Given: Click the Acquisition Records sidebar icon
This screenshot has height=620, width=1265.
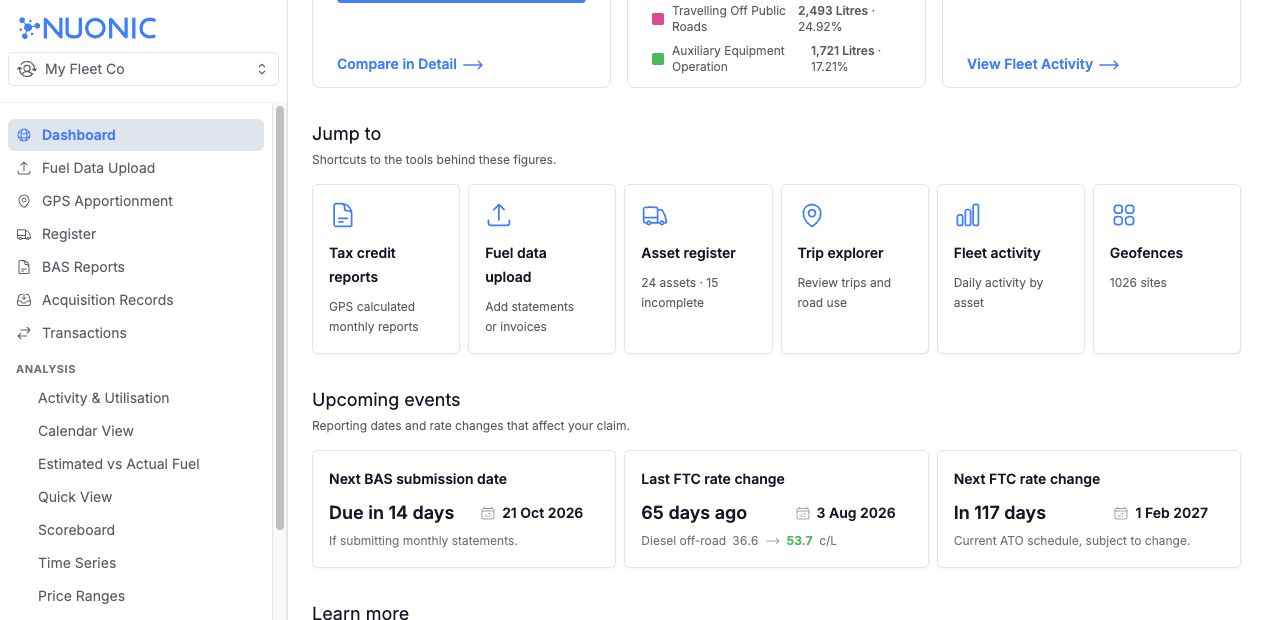Looking at the screenshot, I should coord(24,300).
